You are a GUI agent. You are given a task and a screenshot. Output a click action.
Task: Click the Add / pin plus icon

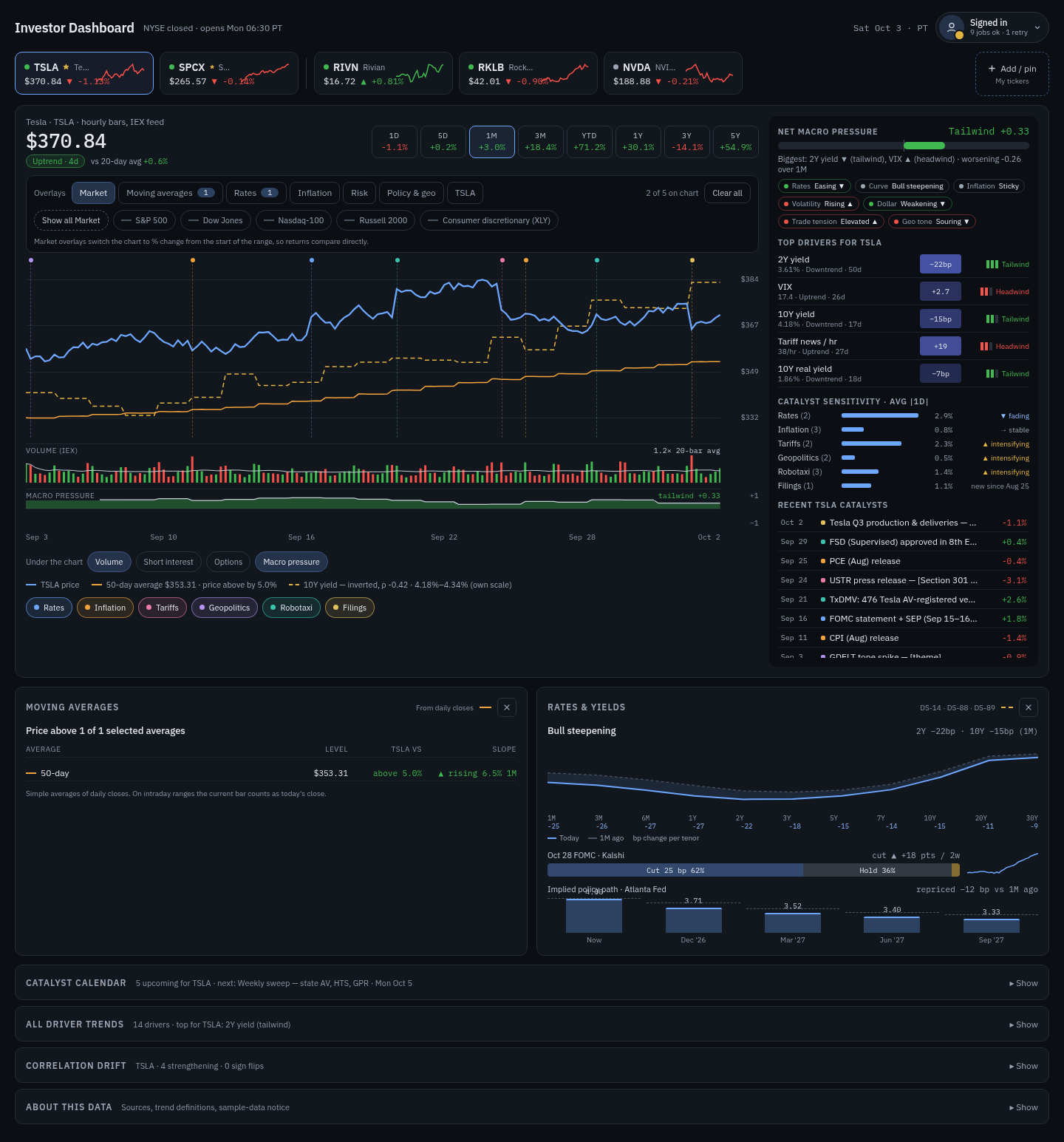point(992,69)
